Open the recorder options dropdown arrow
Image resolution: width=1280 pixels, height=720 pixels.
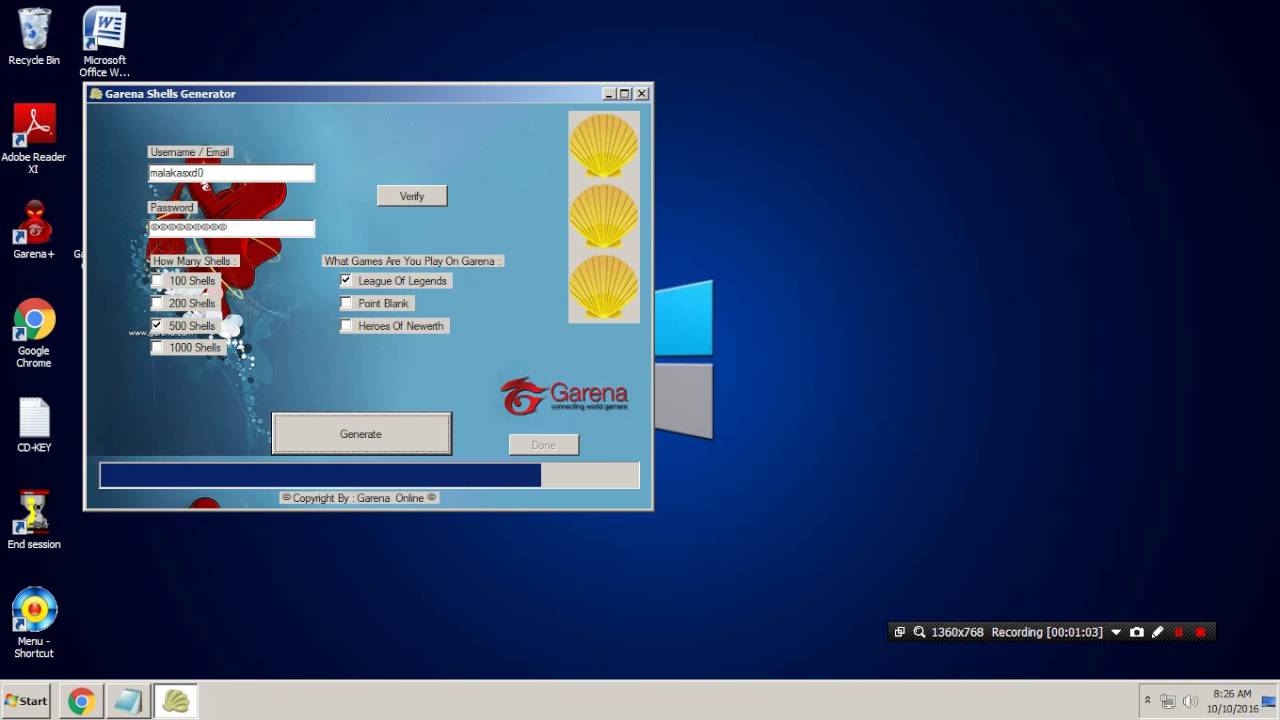1116,632
